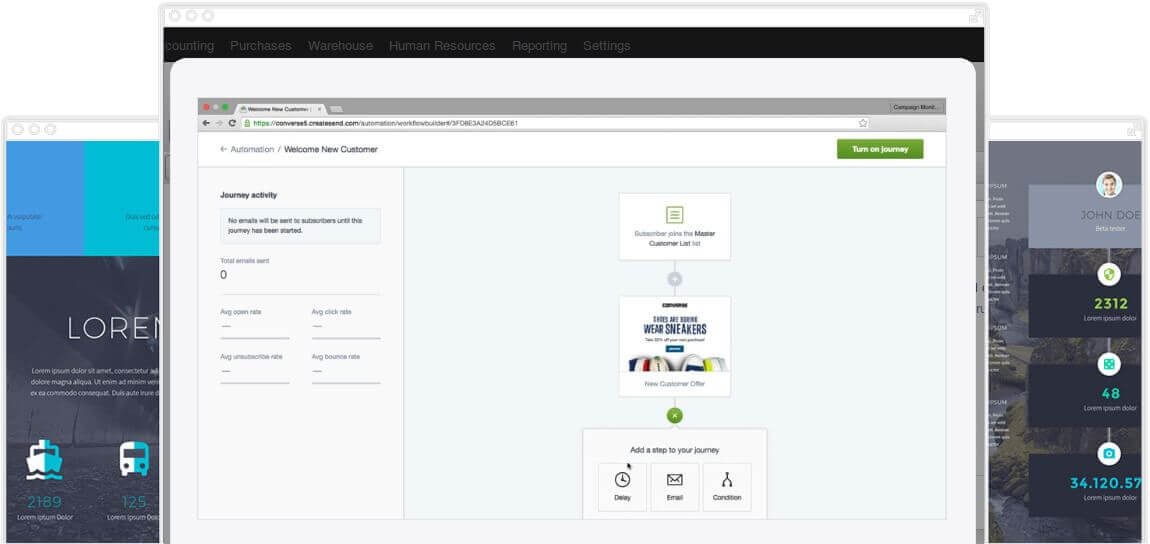
Task: Add an Email step to the journey
Action: (x=674, y=486)
